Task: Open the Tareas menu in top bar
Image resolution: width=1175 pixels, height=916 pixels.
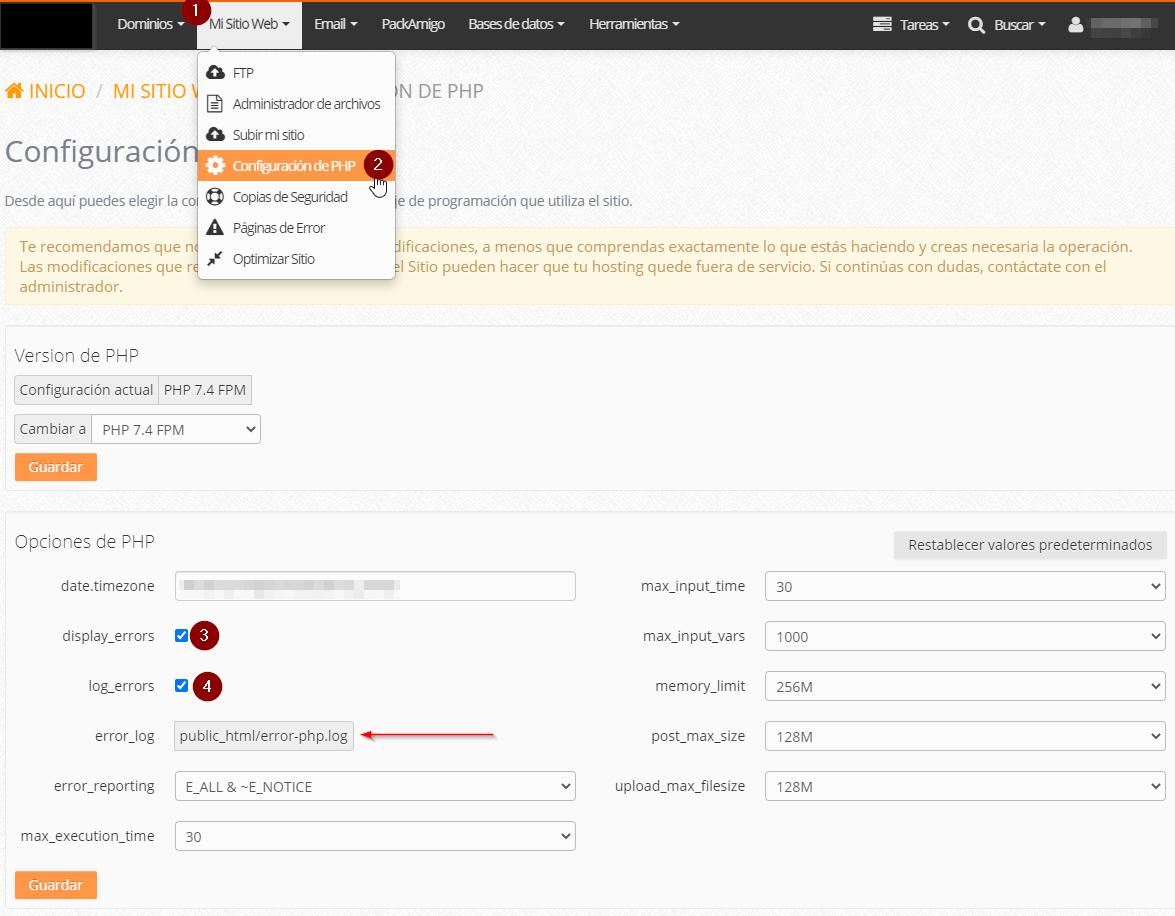Action: 911,25
